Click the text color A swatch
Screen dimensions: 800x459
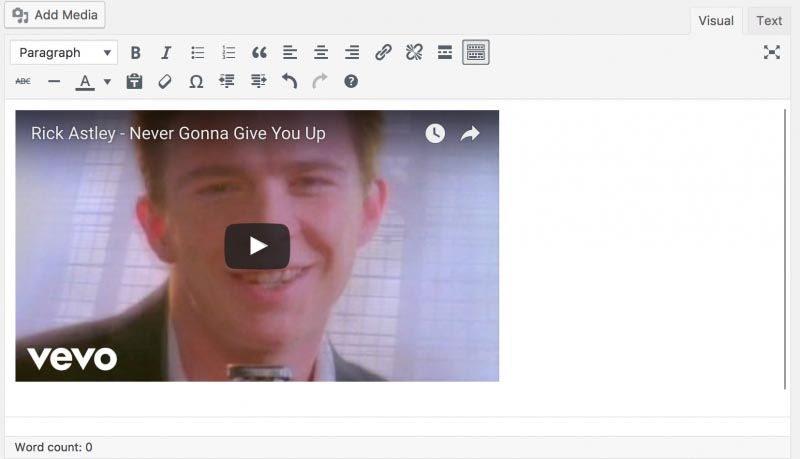coord(86,81)
